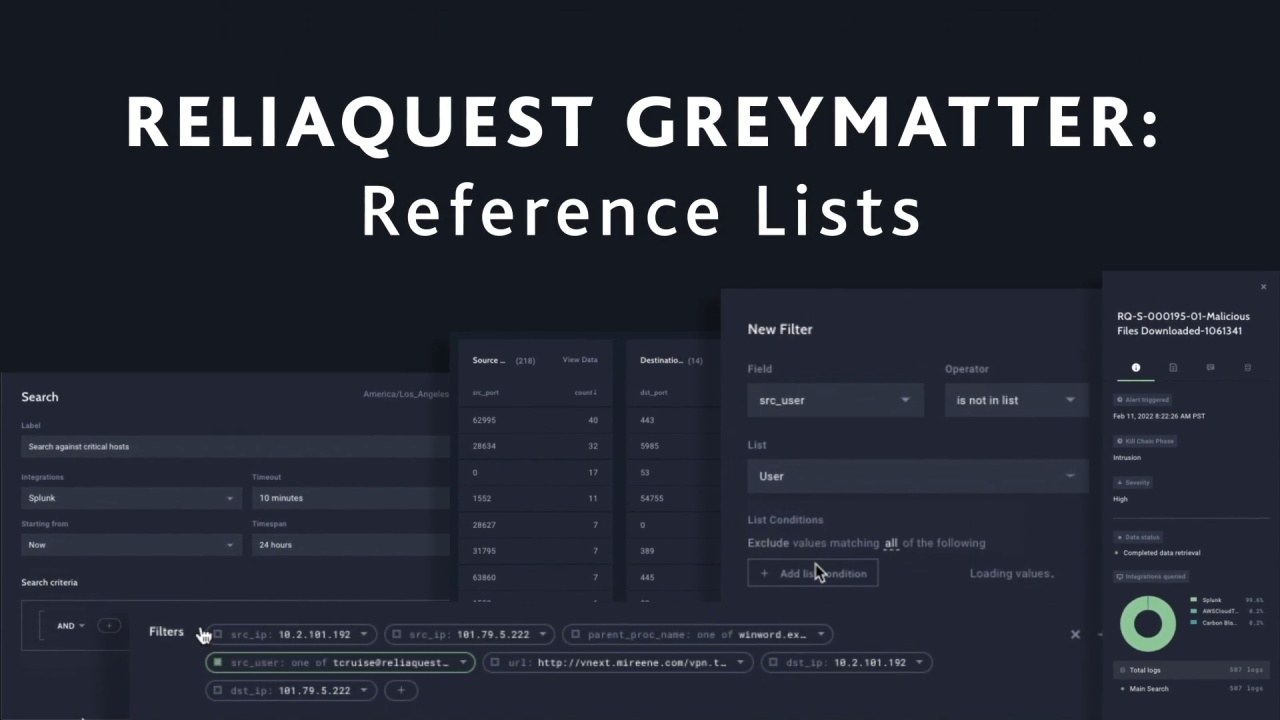Toggle checkbox on dst_ip 10.2.101.192 filter

773,662
